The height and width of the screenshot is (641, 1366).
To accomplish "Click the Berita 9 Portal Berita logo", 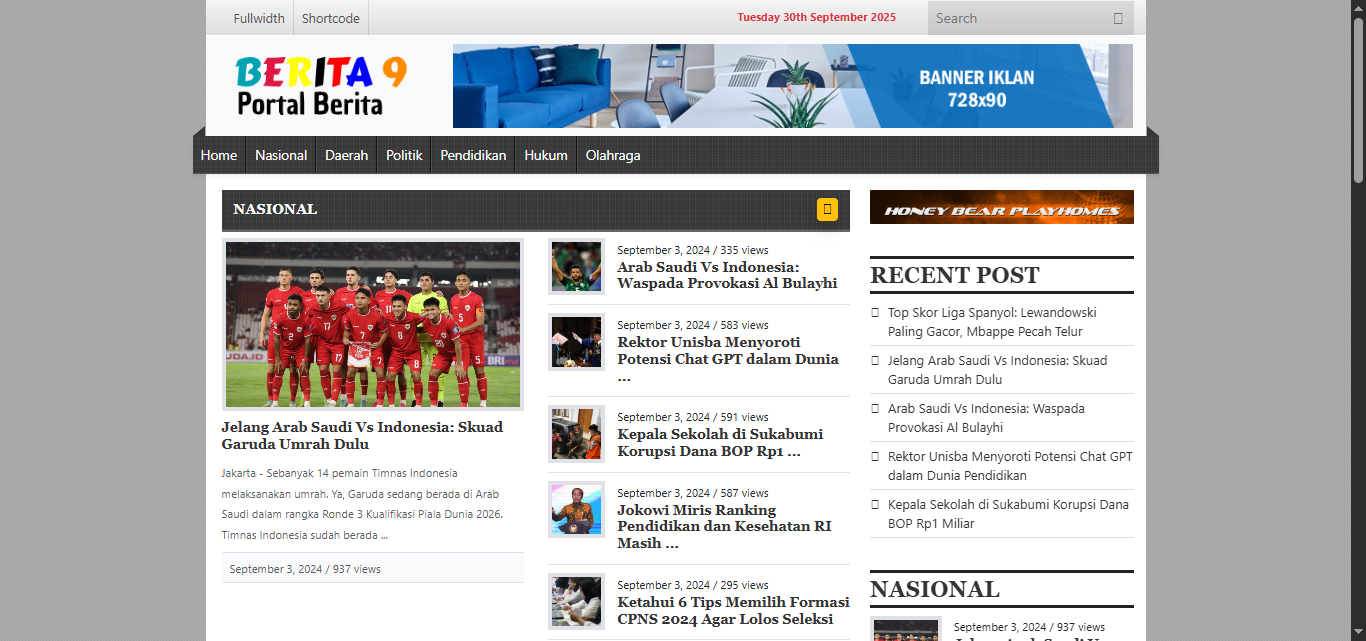I will (x=321, y=85).
